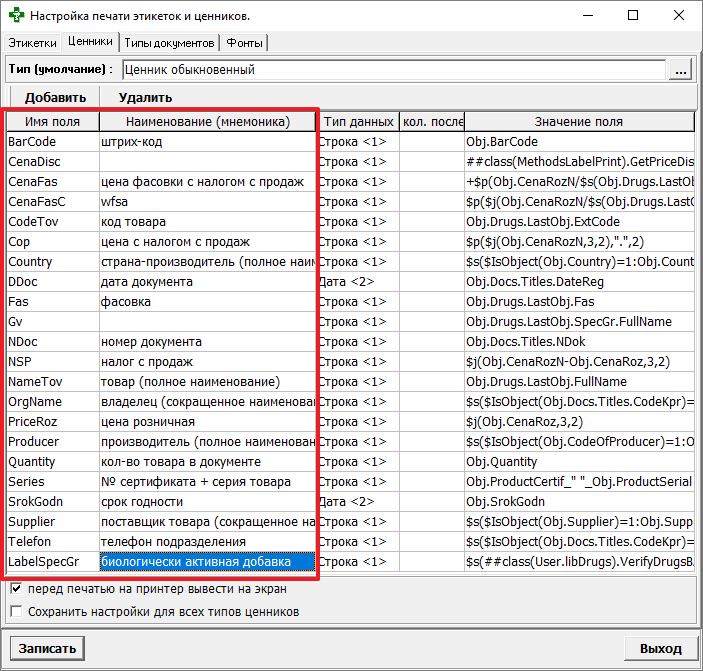Screen dimensions: 703x671
Task: Check save settings for all price tag types
Action: (15, 611)
